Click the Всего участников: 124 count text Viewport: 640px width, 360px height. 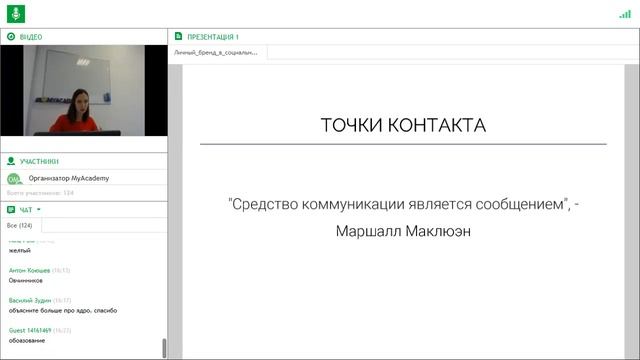[40, 193]
